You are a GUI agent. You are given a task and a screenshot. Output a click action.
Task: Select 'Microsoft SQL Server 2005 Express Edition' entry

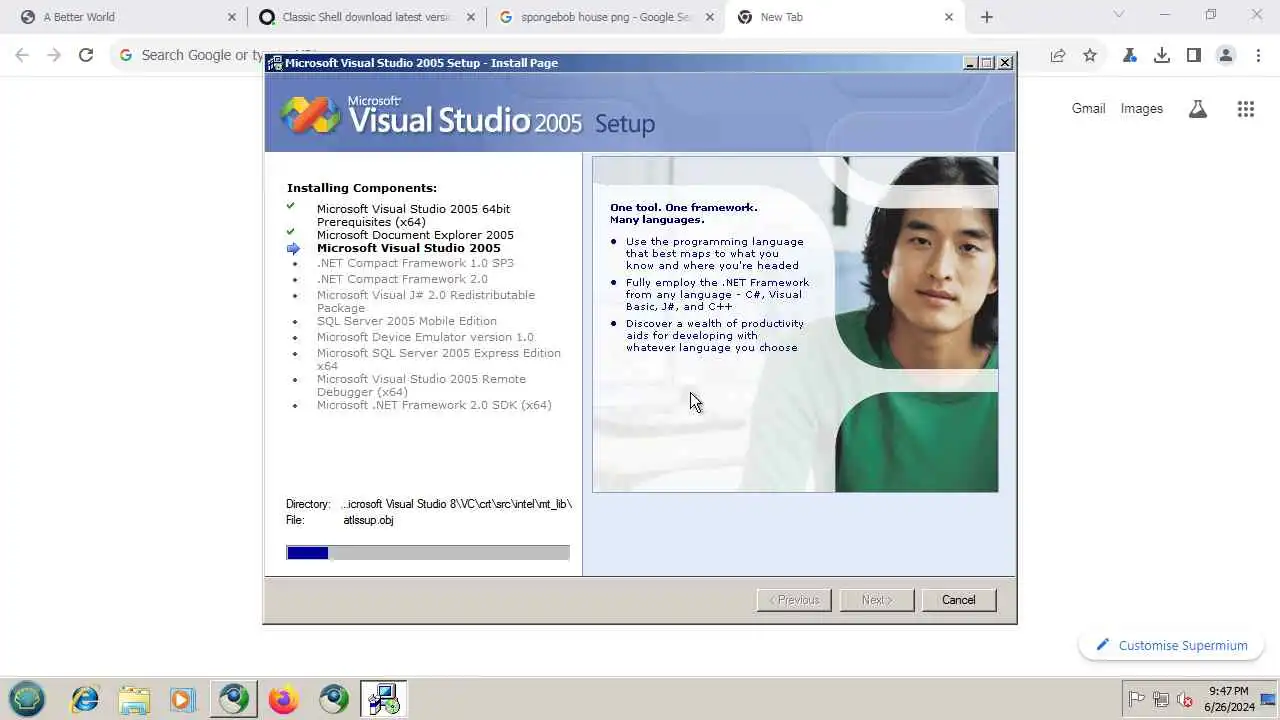439,359
